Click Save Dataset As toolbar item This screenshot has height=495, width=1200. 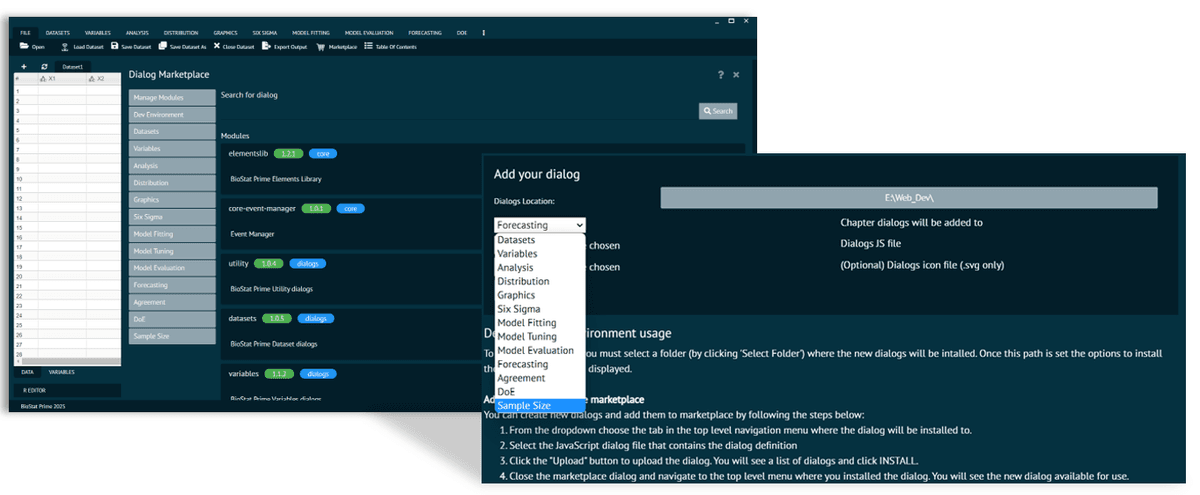pos(182,46)
